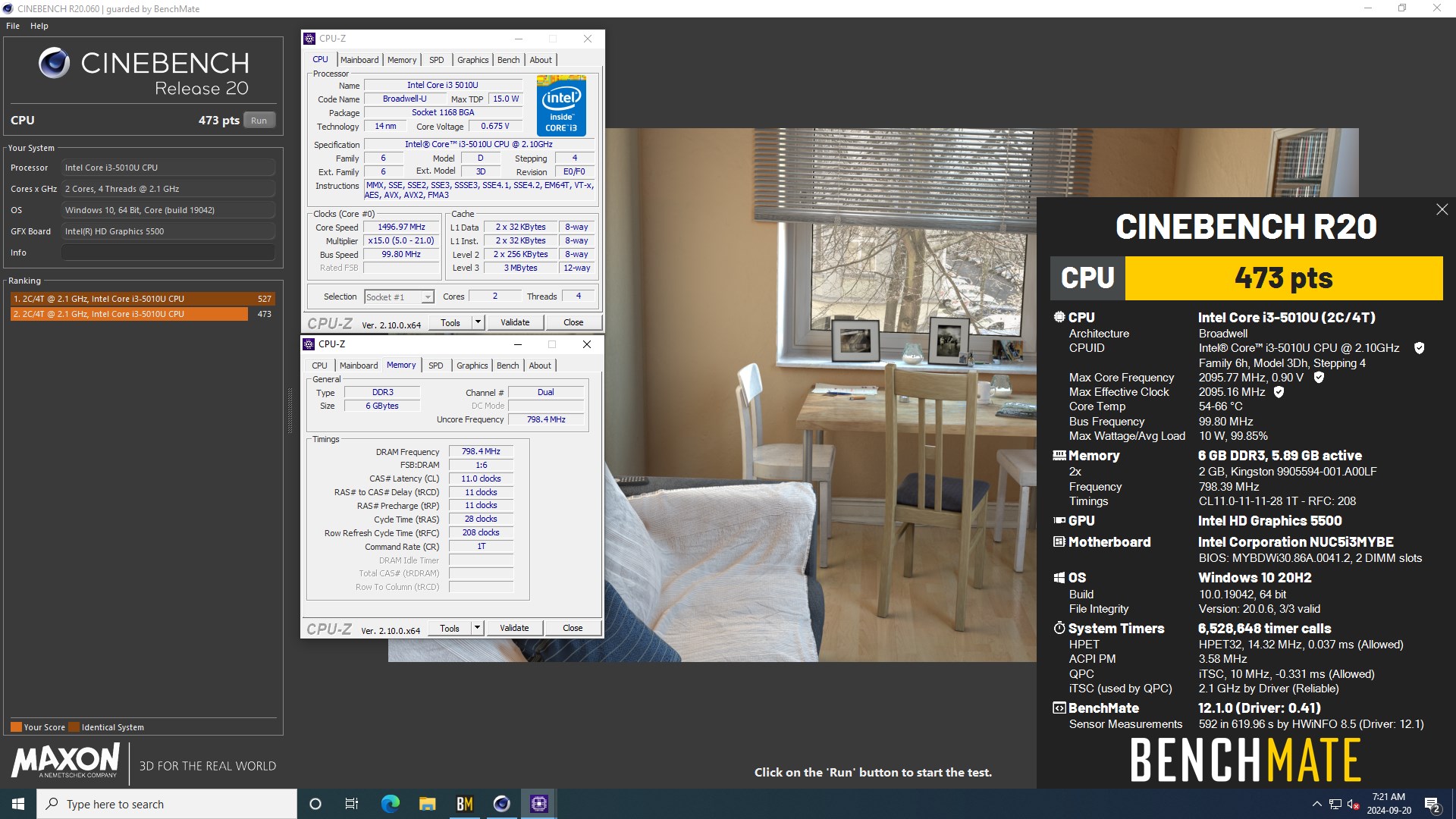Click the empty Info field in Your System
This screenshot has width=1456, height=819.
pos(168,253)
